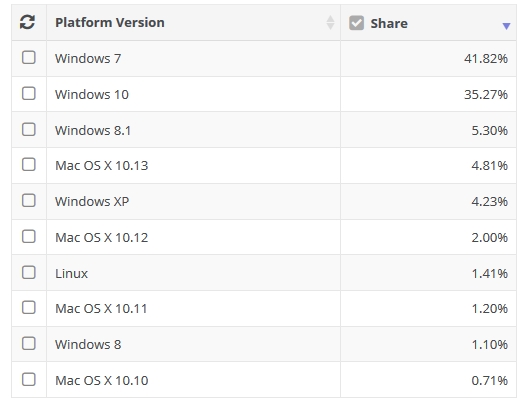Check the Windows 8 row checkbox
The height and width of the screenshot is (403, 528).
point(29,343)
